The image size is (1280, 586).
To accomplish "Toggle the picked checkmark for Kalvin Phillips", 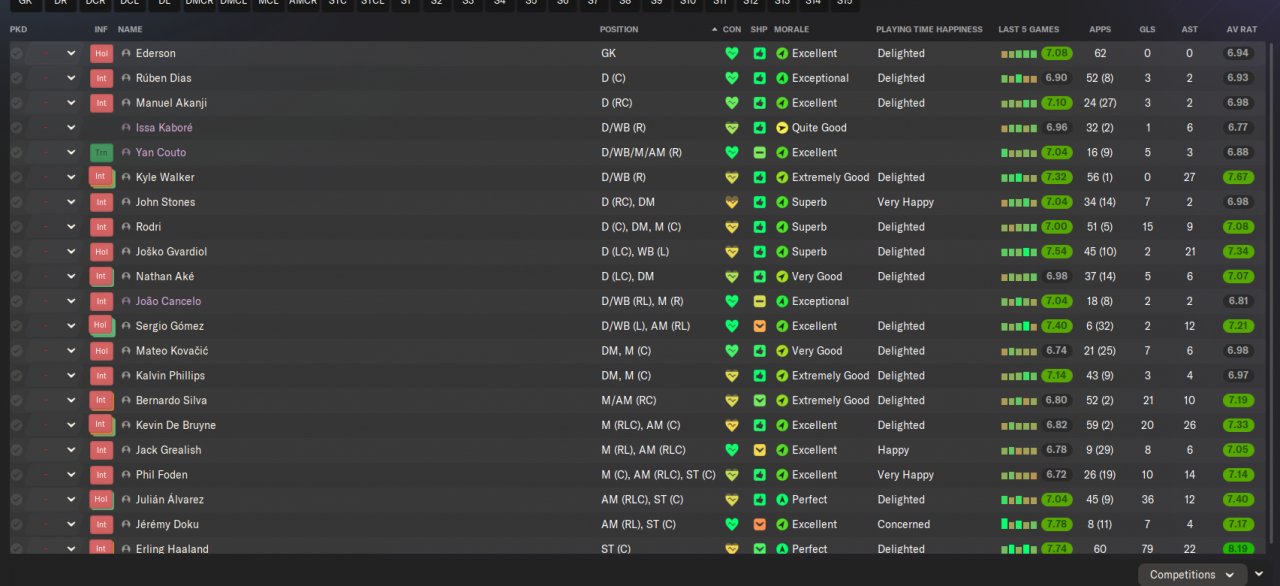I will (17, 376).
